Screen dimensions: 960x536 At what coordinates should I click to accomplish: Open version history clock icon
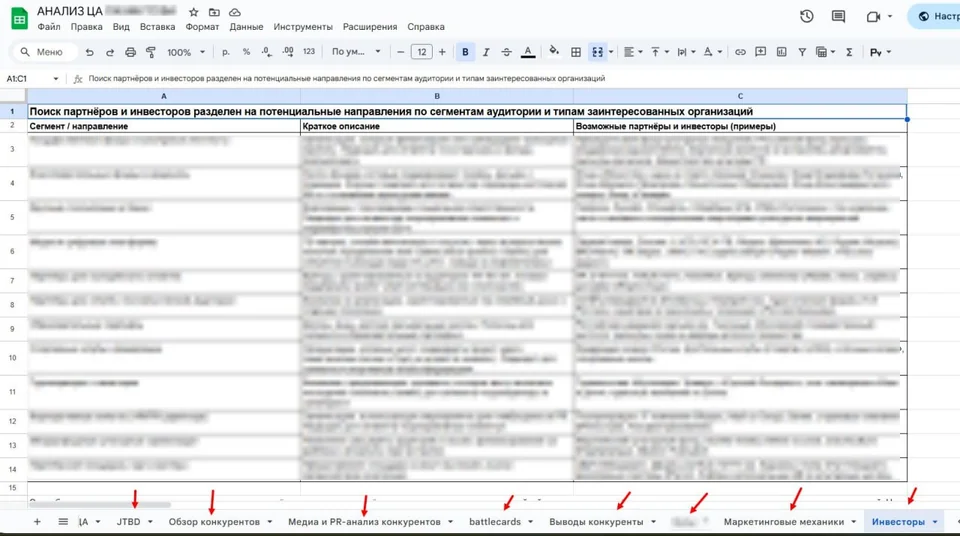[x=806, y=17]
